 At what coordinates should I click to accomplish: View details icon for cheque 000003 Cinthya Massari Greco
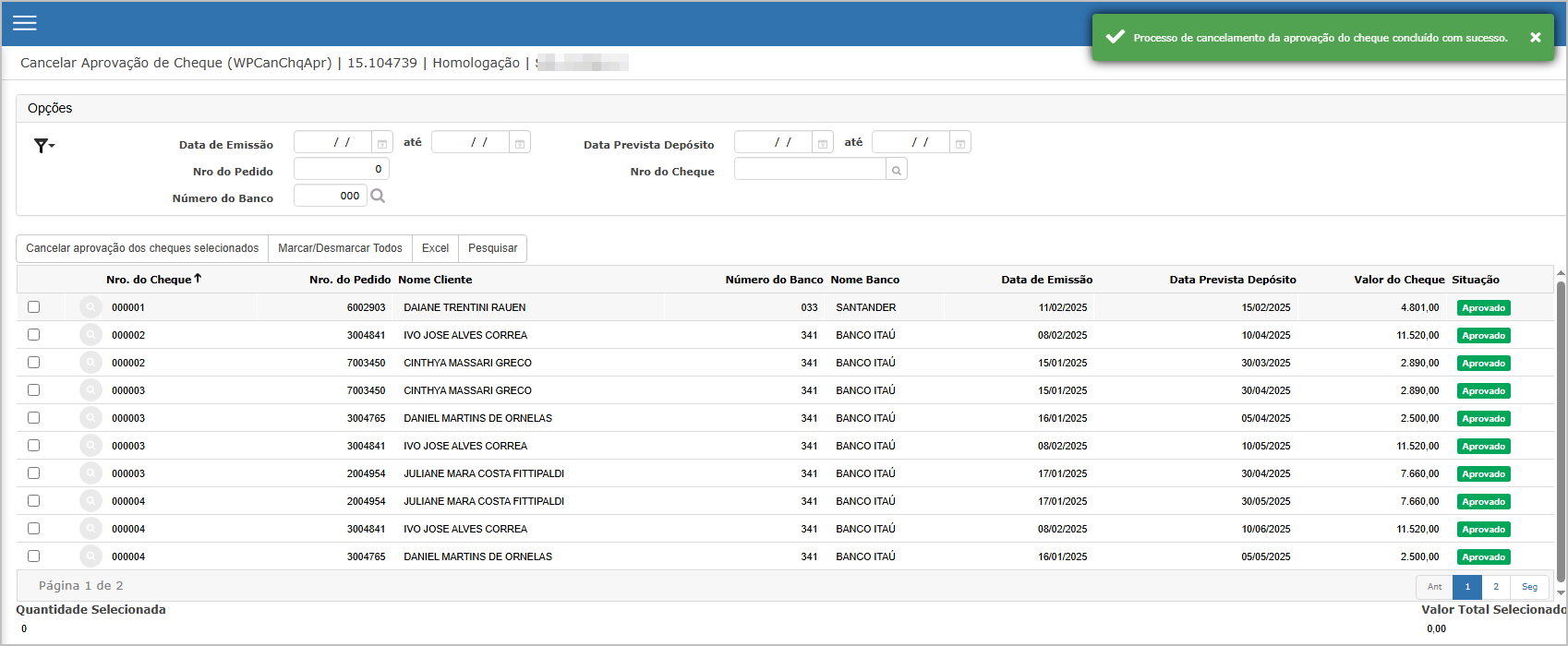90,390
